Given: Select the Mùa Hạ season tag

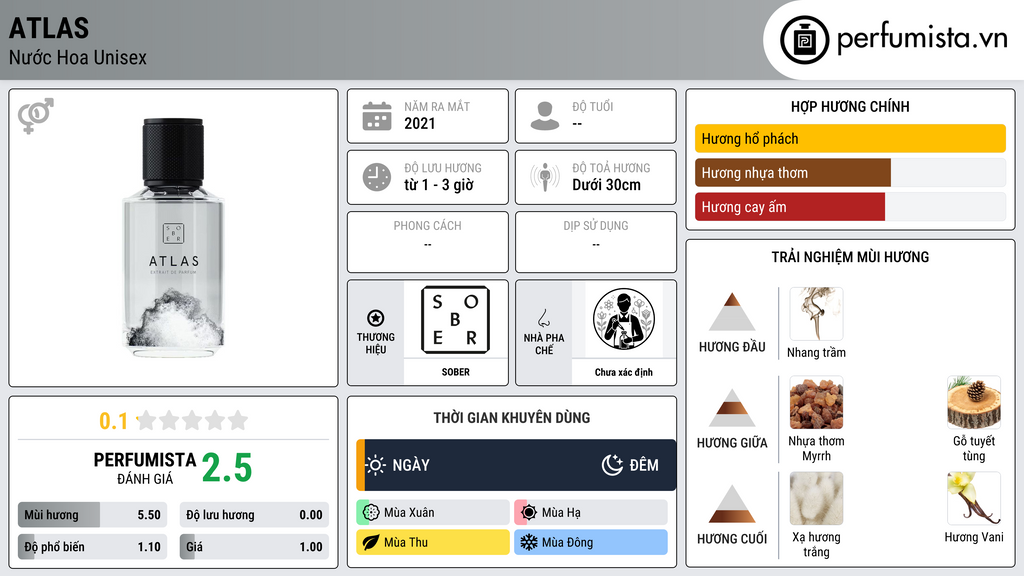Looking at the screenshot, I should (x=591, y=513).
